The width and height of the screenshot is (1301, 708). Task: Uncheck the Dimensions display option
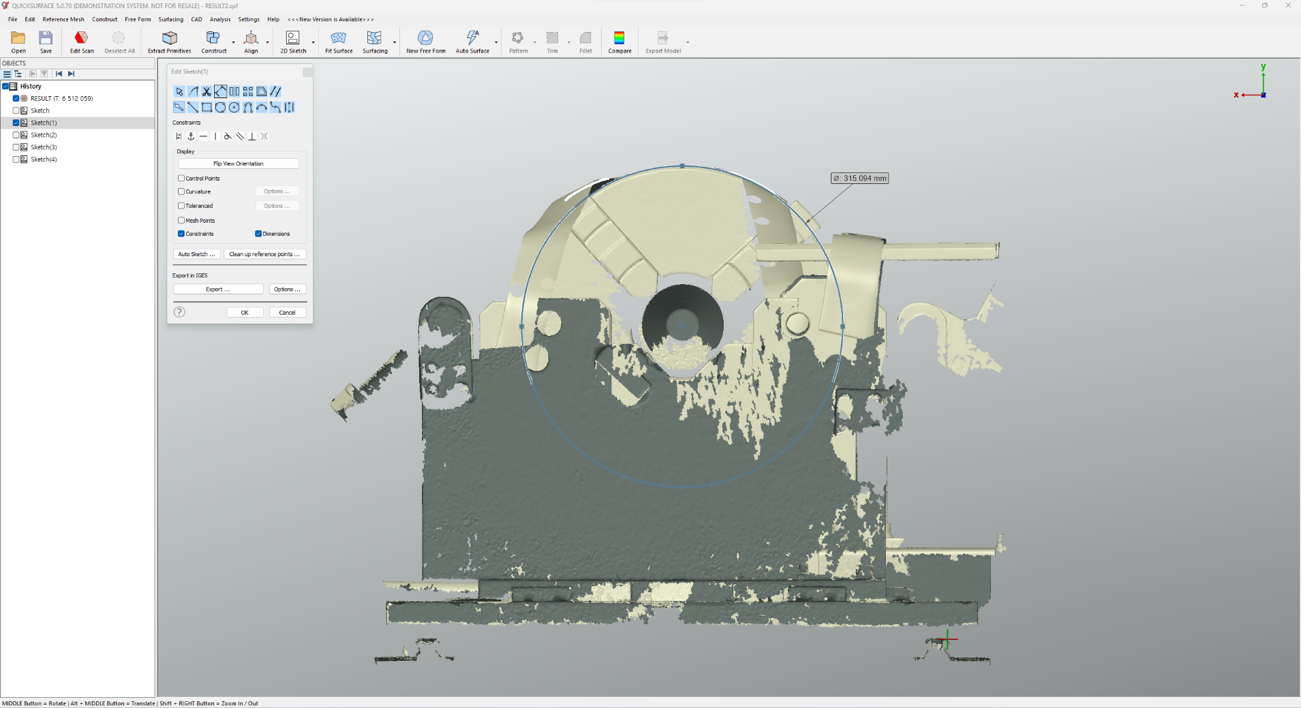coord(258,234)
